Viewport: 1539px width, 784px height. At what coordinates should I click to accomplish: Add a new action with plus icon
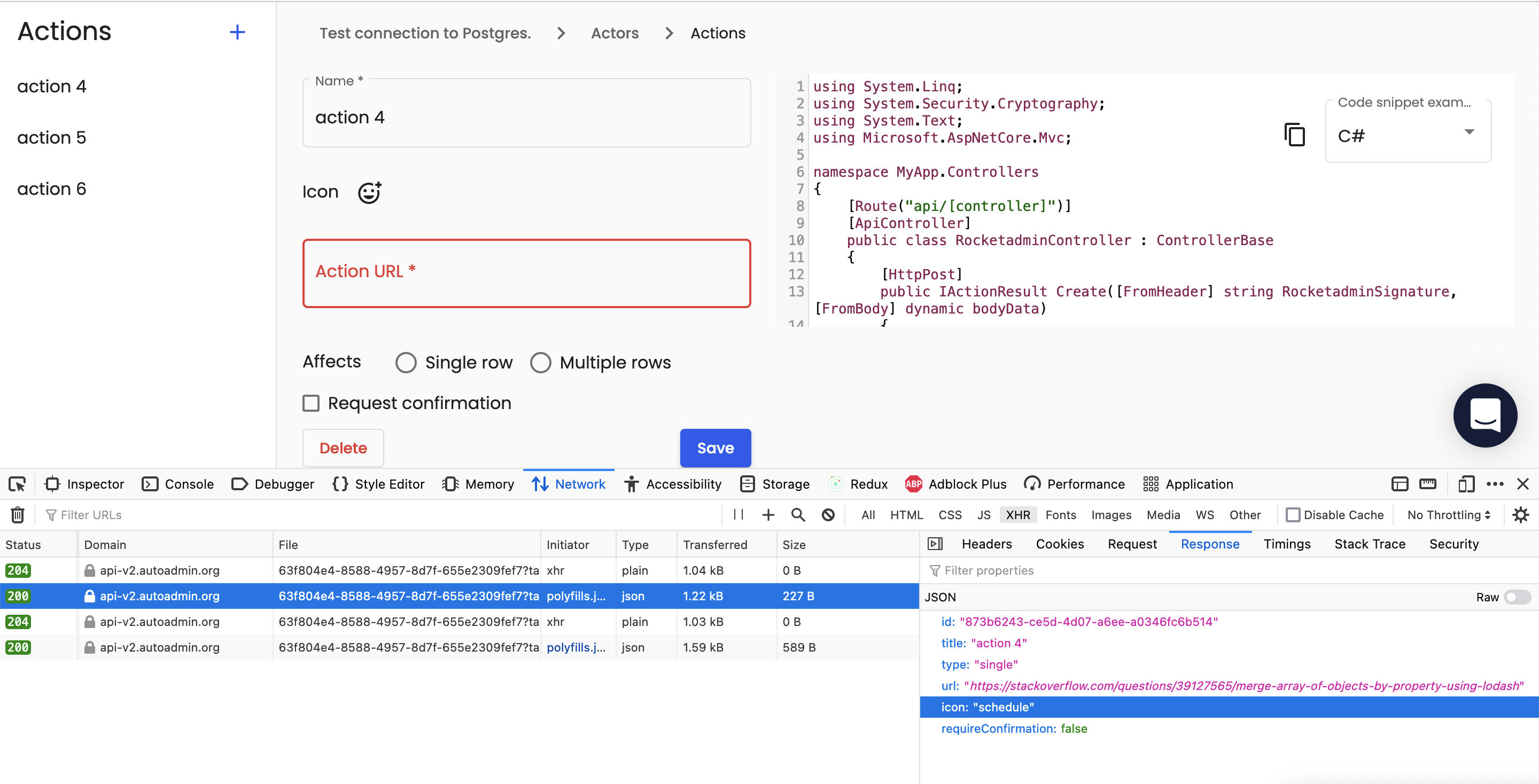coord(237,32)
